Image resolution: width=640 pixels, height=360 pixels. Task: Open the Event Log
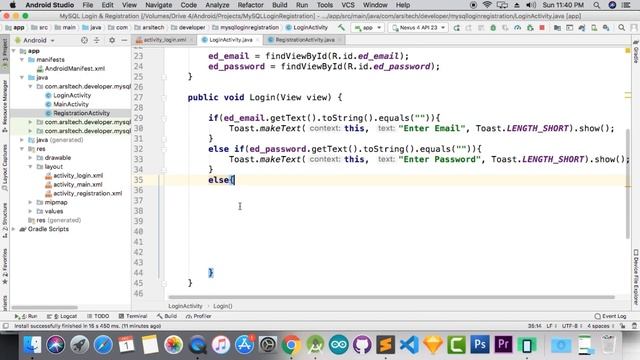point(611,316)
